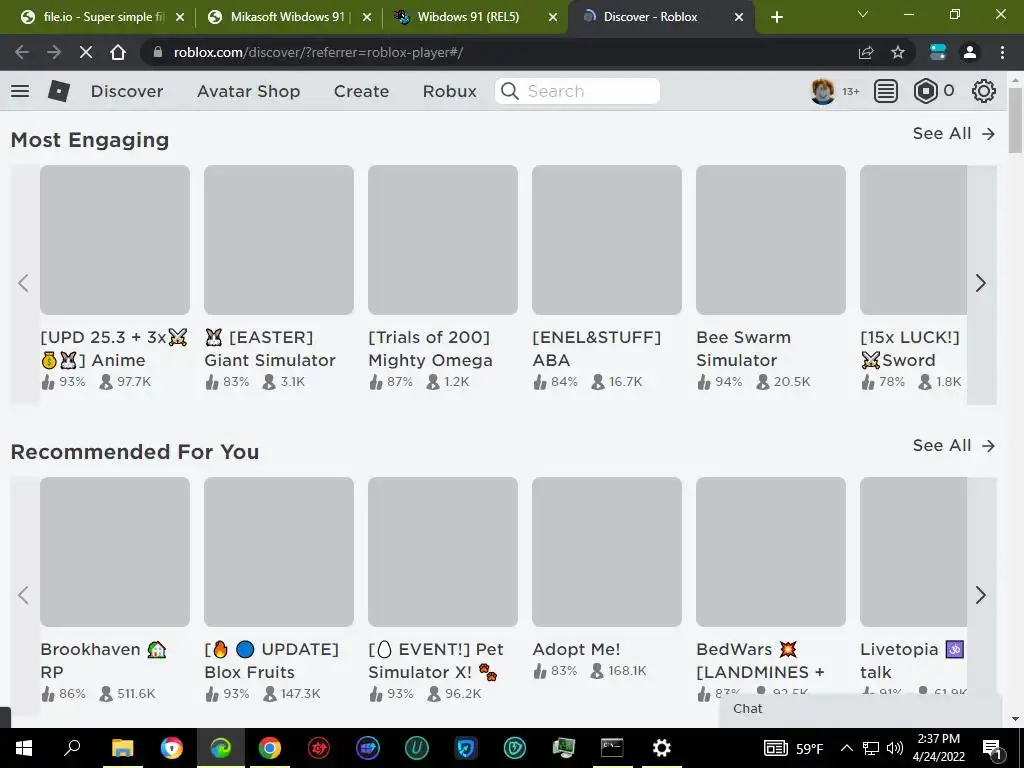This screenshot has height=768, width=1024.
Task: Open the Create navigation item
Action: [x=361, y=91]
